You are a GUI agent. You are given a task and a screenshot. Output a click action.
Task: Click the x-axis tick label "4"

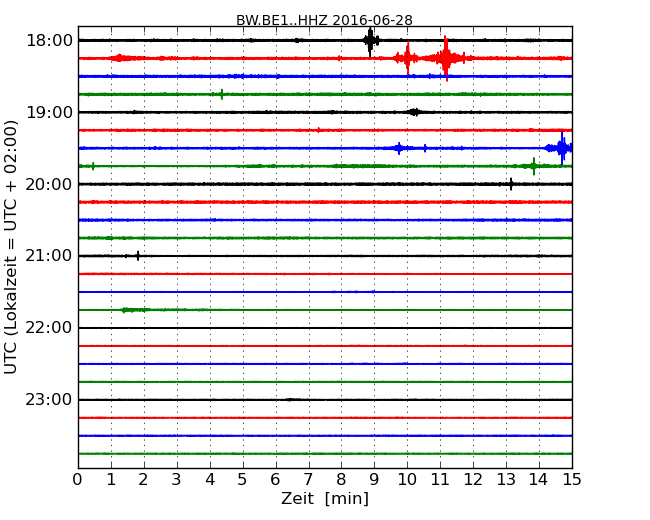[210, 480]
